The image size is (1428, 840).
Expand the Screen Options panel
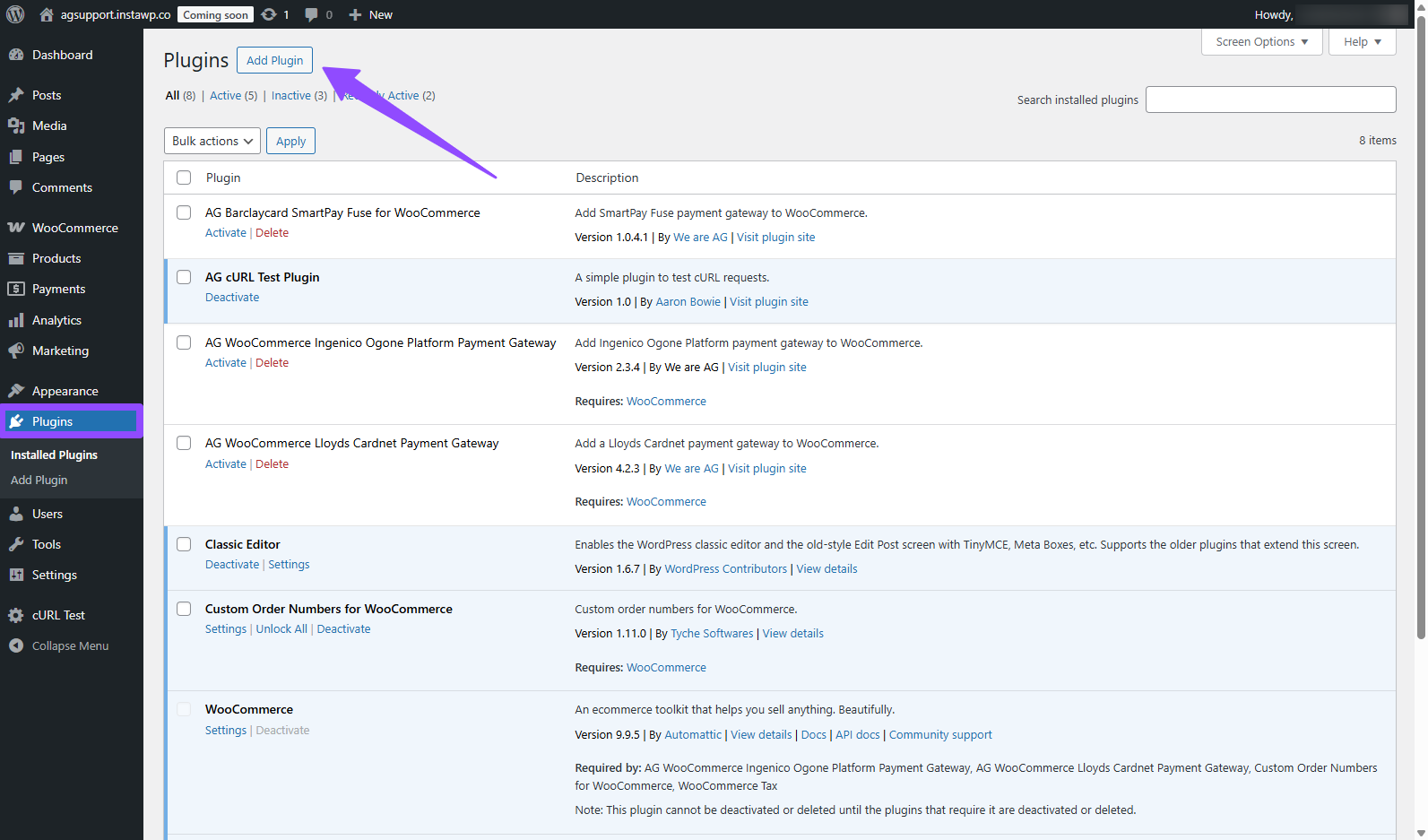1262,42
